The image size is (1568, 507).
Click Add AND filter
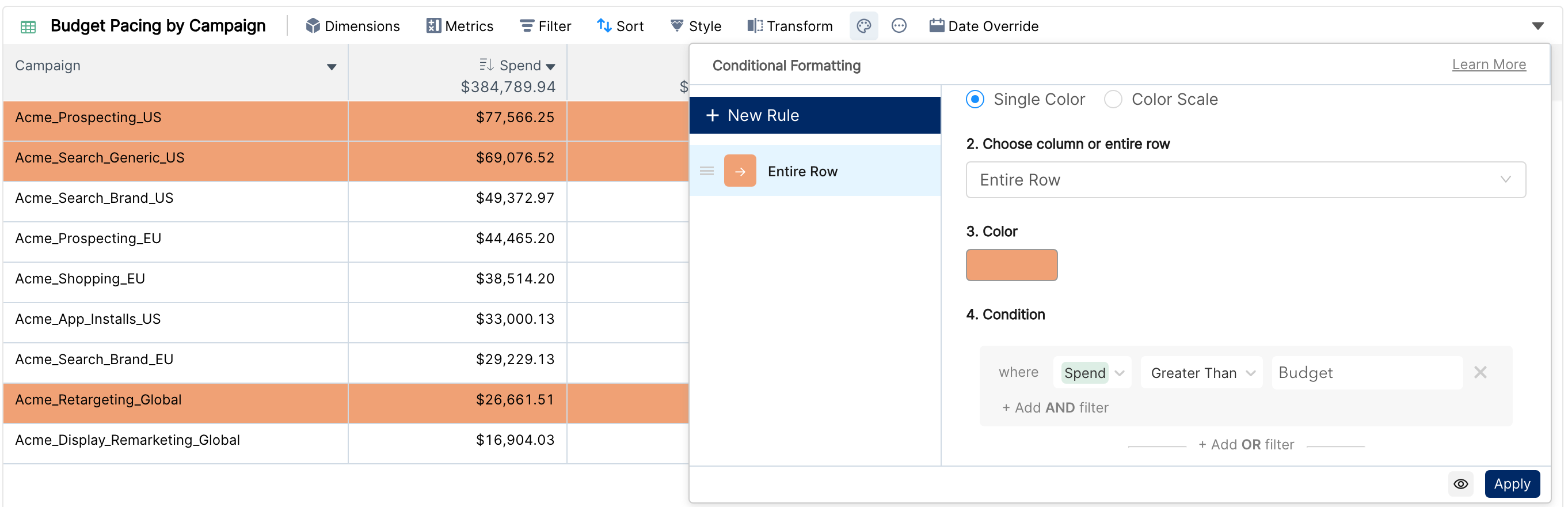[x=1055, y=408]
